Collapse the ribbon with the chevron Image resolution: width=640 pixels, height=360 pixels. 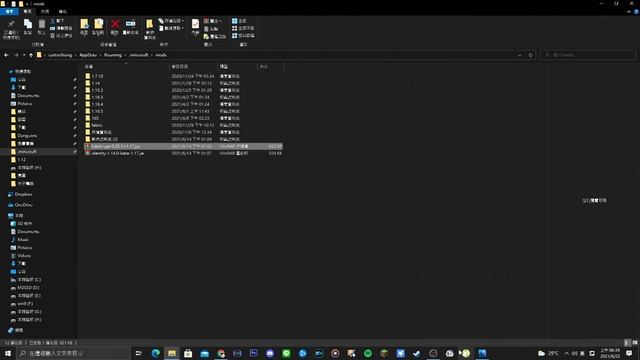[629, 12]
